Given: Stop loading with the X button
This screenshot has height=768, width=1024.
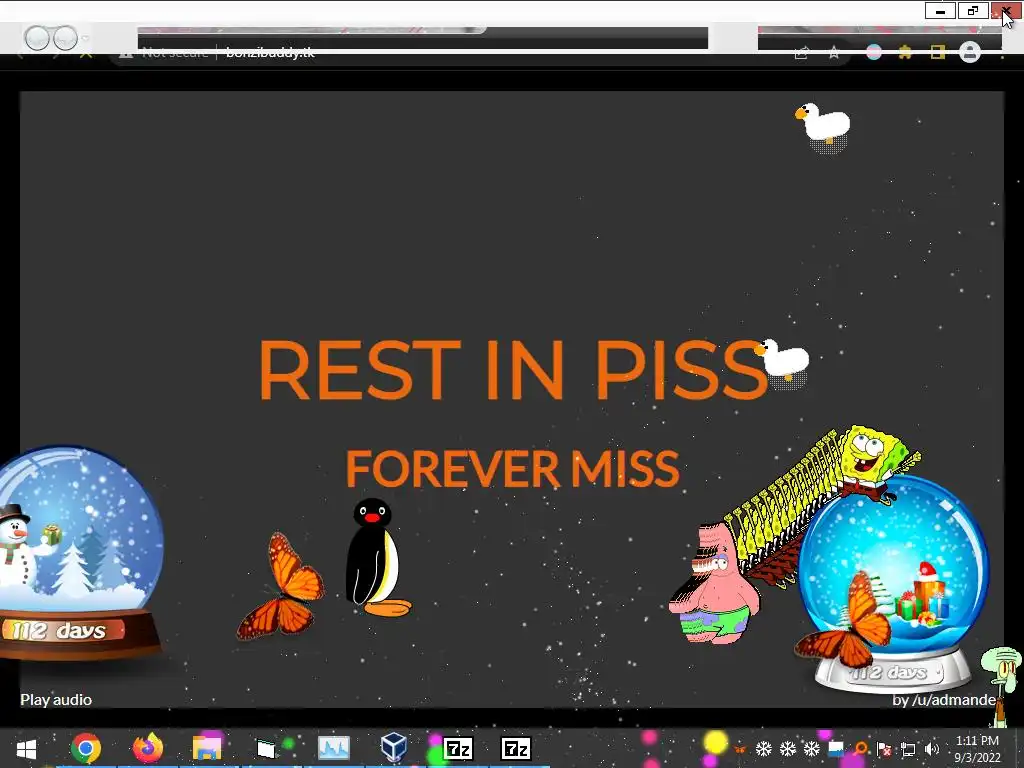Looking at the screenshot, I should click(x=86, y=54).
